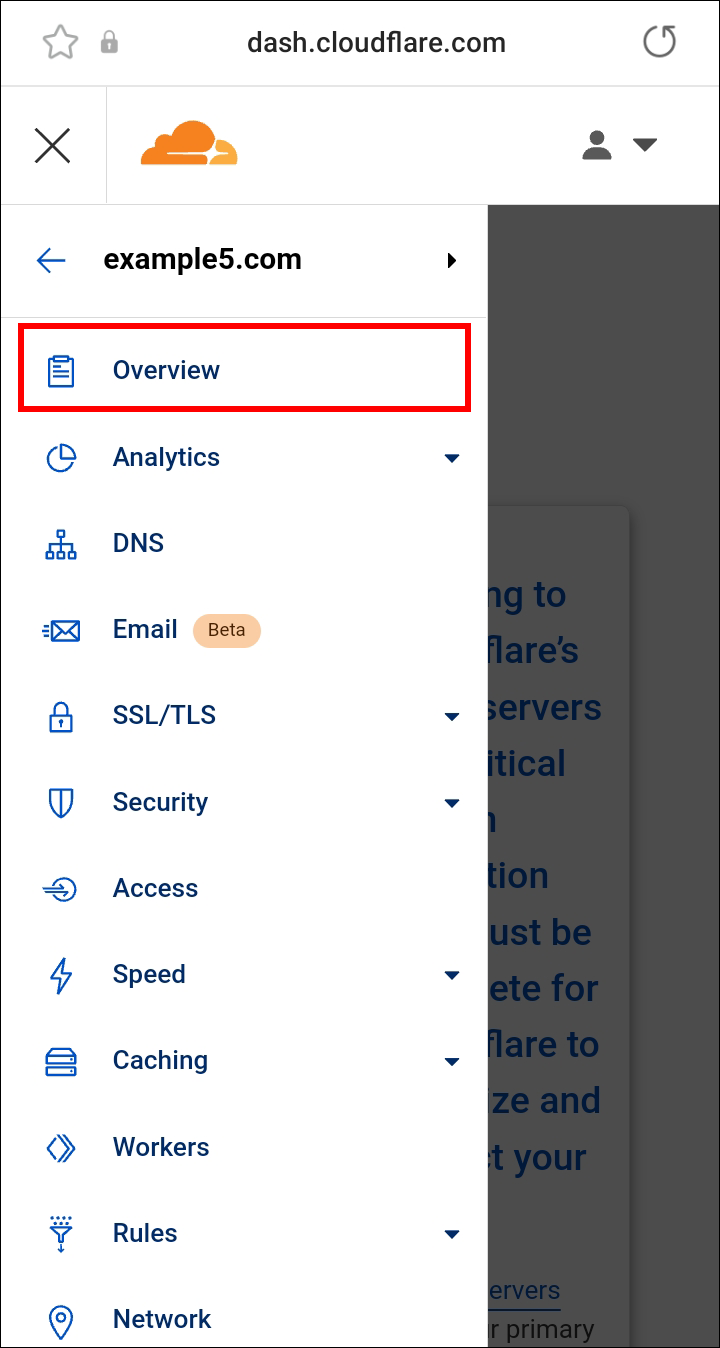Open the Email menu item

pyautogui.click(x=145, y=630)
